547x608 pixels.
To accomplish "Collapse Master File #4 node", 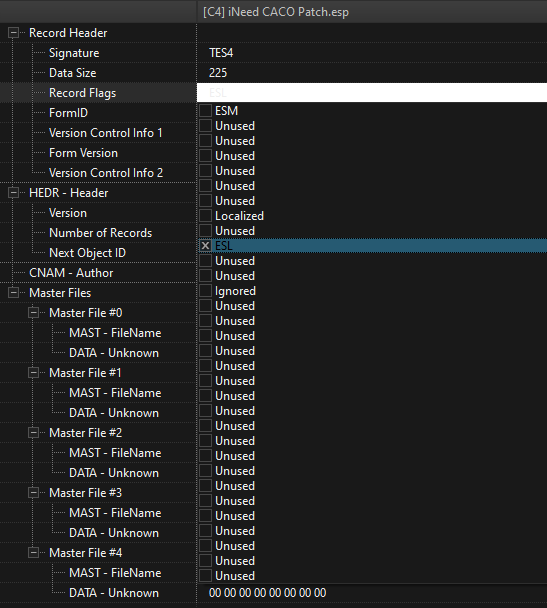I will (34, 553).
